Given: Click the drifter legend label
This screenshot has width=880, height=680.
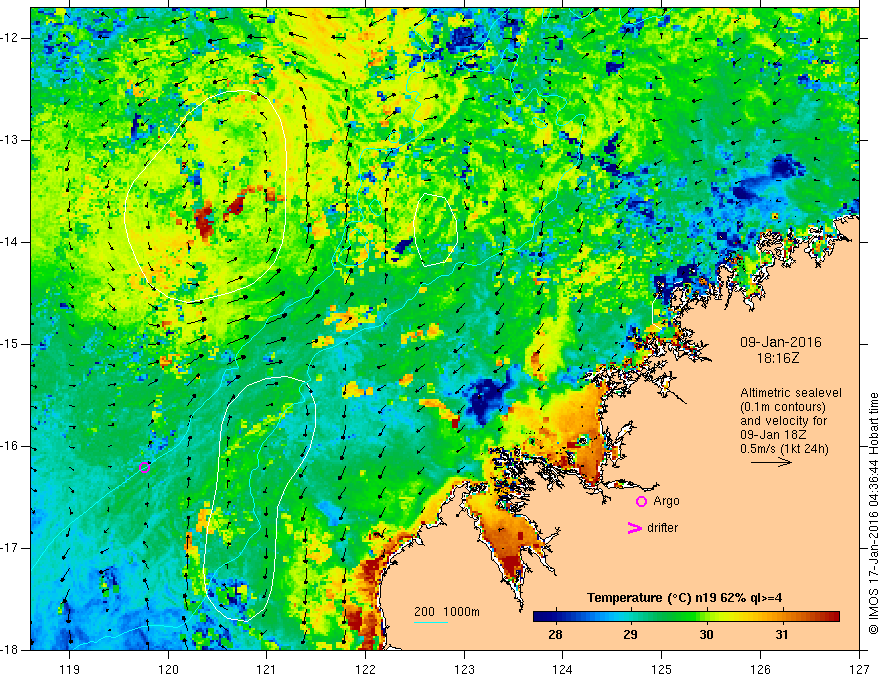Looking at the screenshot, I should [662, 528].
